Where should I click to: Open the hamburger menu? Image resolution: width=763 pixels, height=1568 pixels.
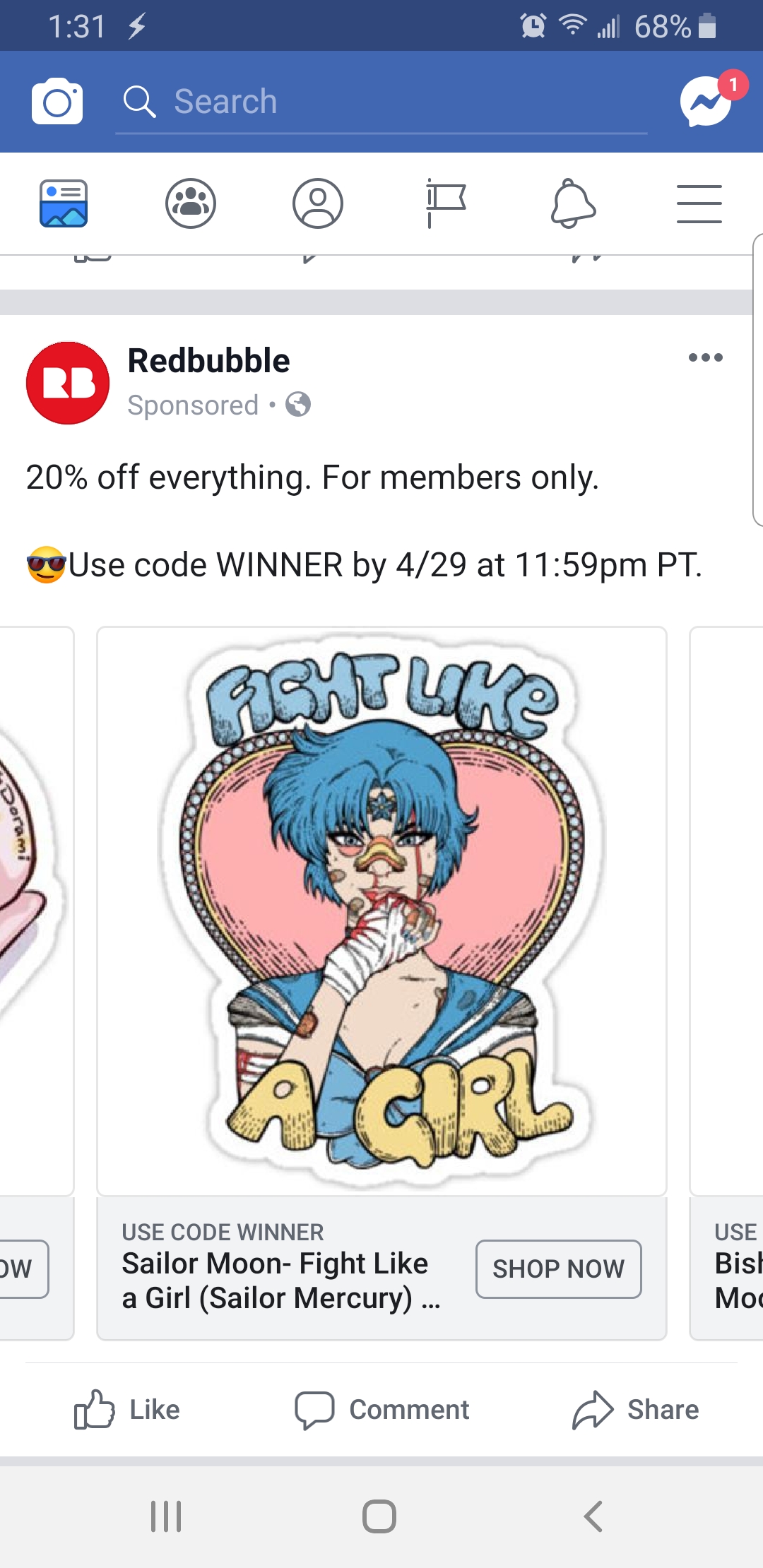[699, 203]
